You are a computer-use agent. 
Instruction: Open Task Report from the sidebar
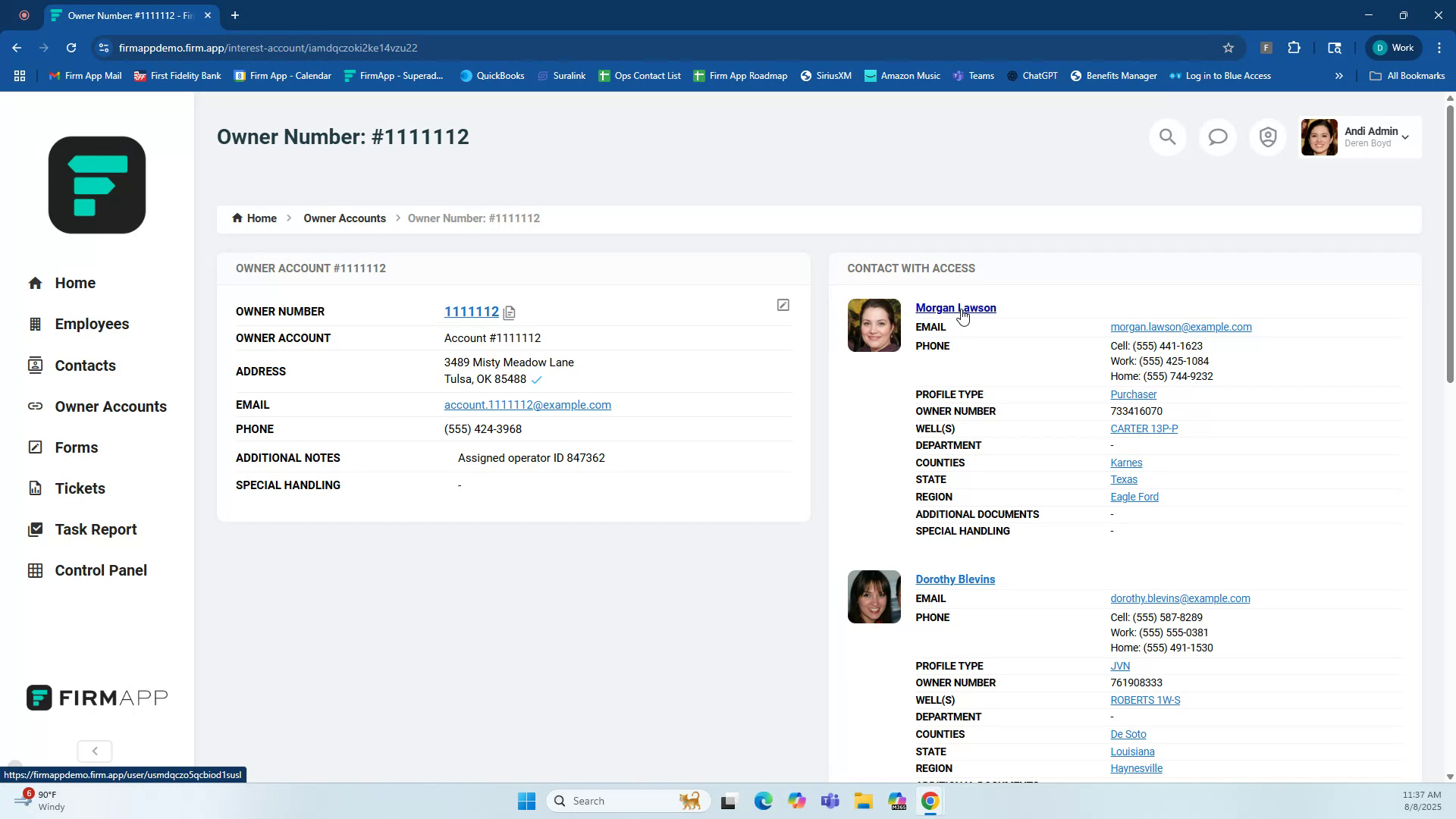pos(95,529)
